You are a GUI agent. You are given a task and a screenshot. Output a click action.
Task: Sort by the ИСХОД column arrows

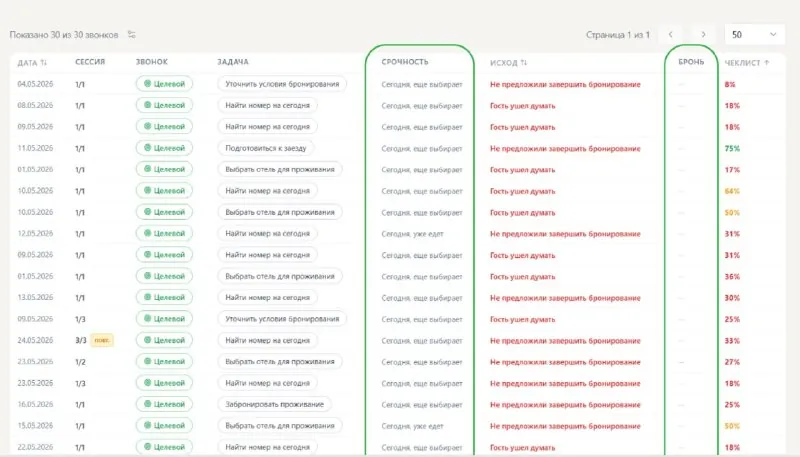tap(523, 63)
